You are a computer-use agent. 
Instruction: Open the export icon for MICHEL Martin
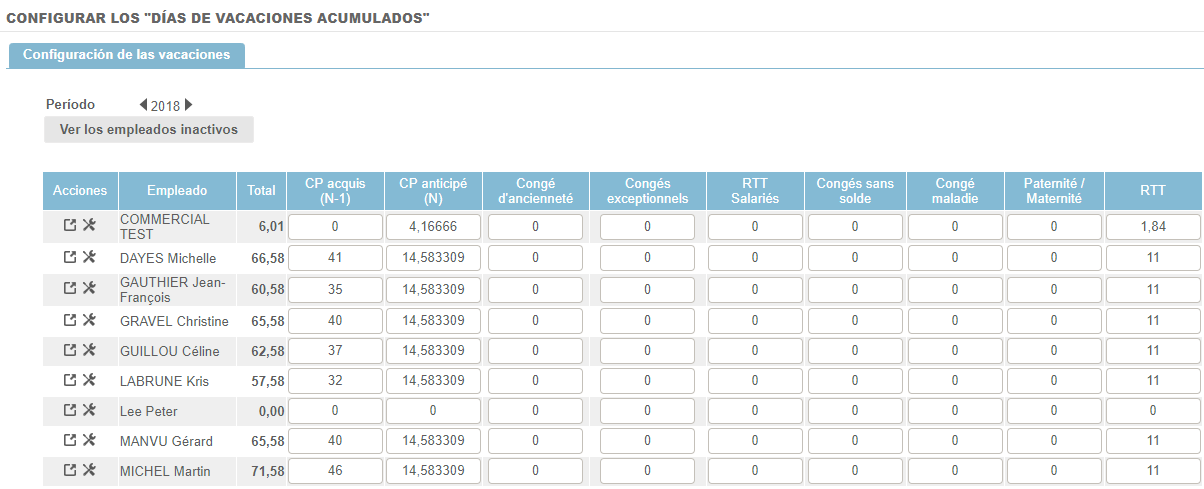coord(69,470)
